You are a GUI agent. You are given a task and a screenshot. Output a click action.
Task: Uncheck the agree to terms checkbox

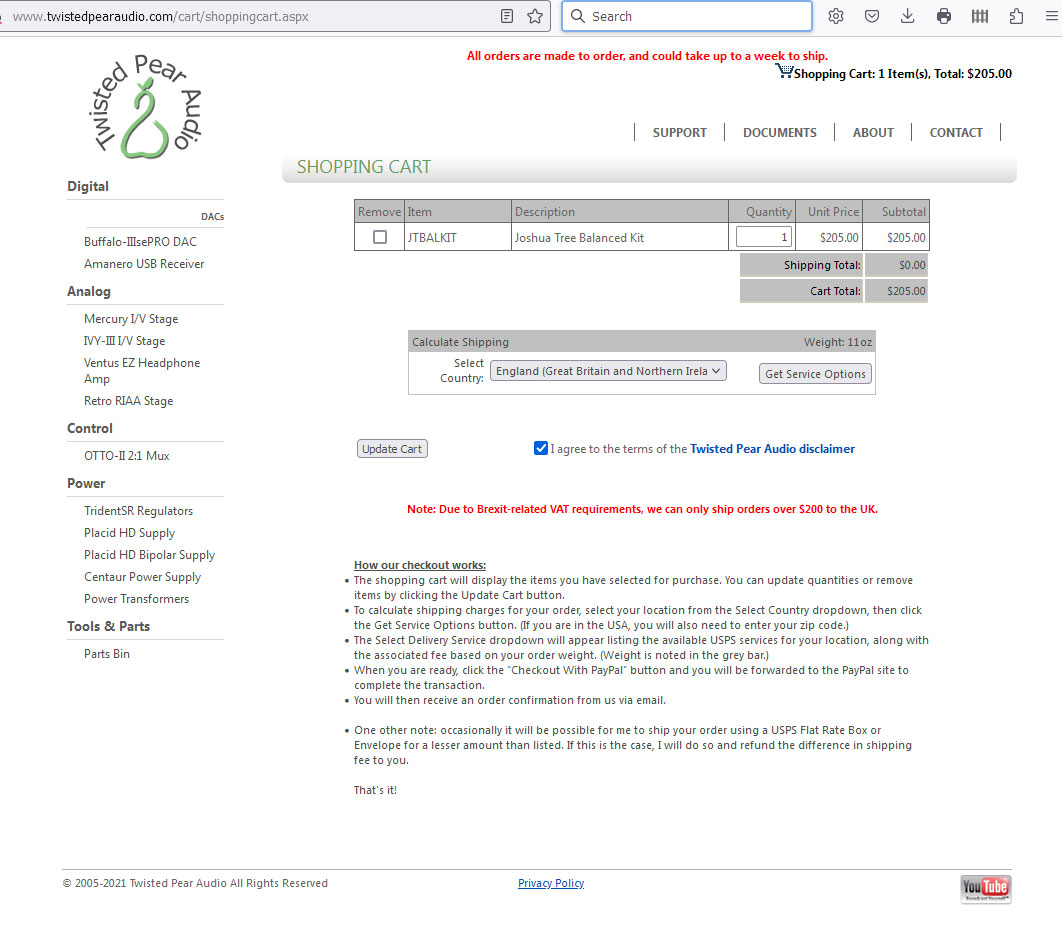click(x=540, y=448)
